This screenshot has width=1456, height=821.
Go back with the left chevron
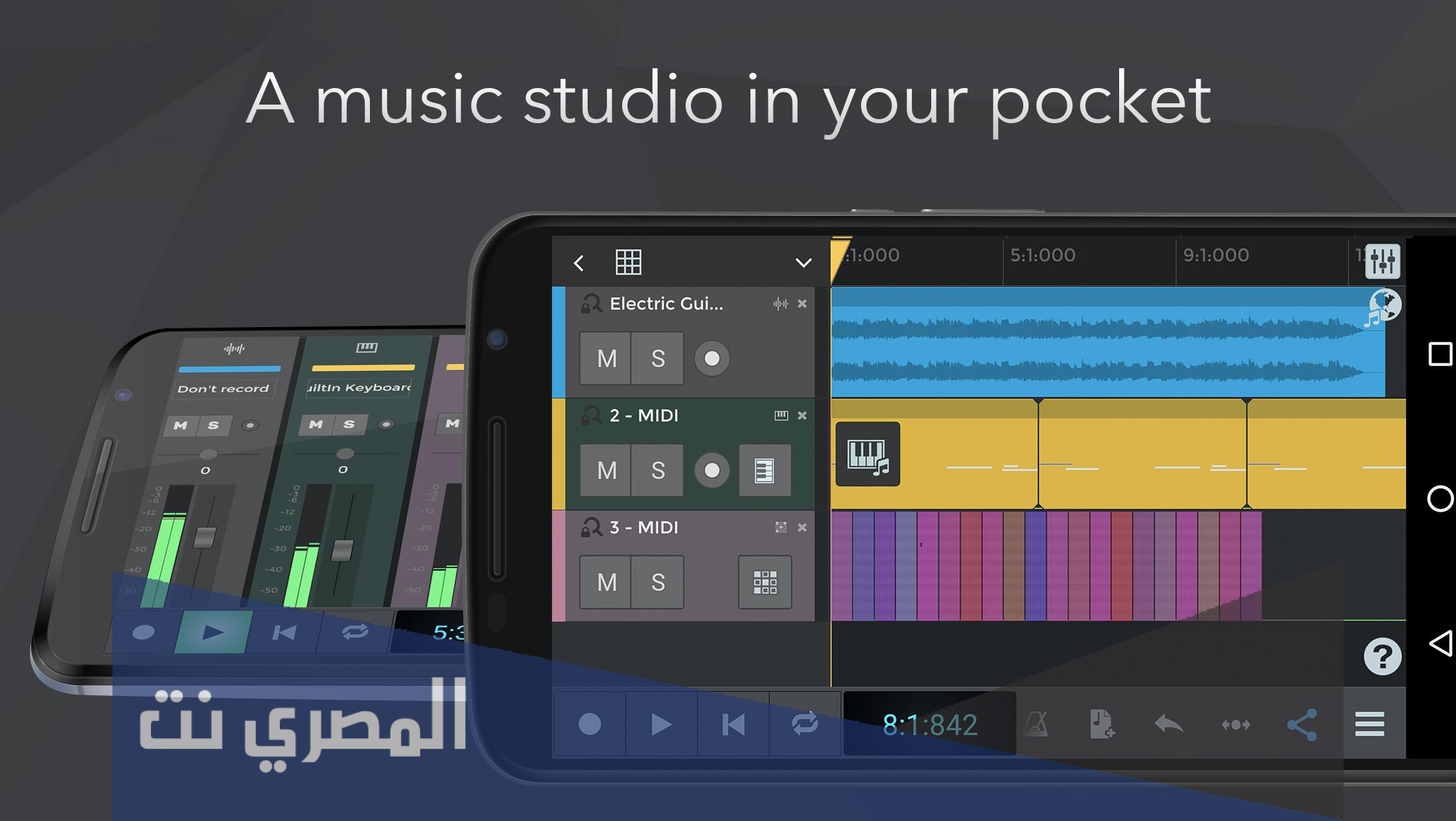click(x=579, y=263)
